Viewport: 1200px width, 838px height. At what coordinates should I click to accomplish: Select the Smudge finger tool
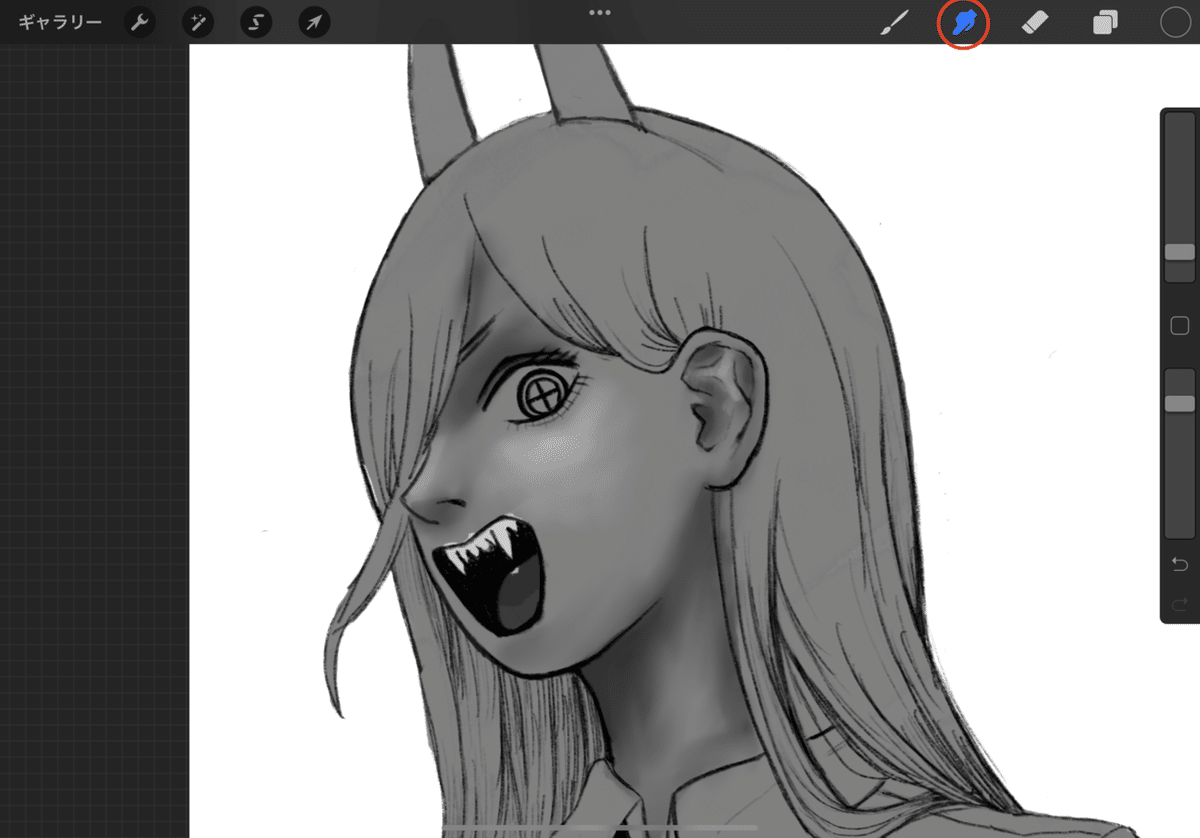tap(964, 22)
